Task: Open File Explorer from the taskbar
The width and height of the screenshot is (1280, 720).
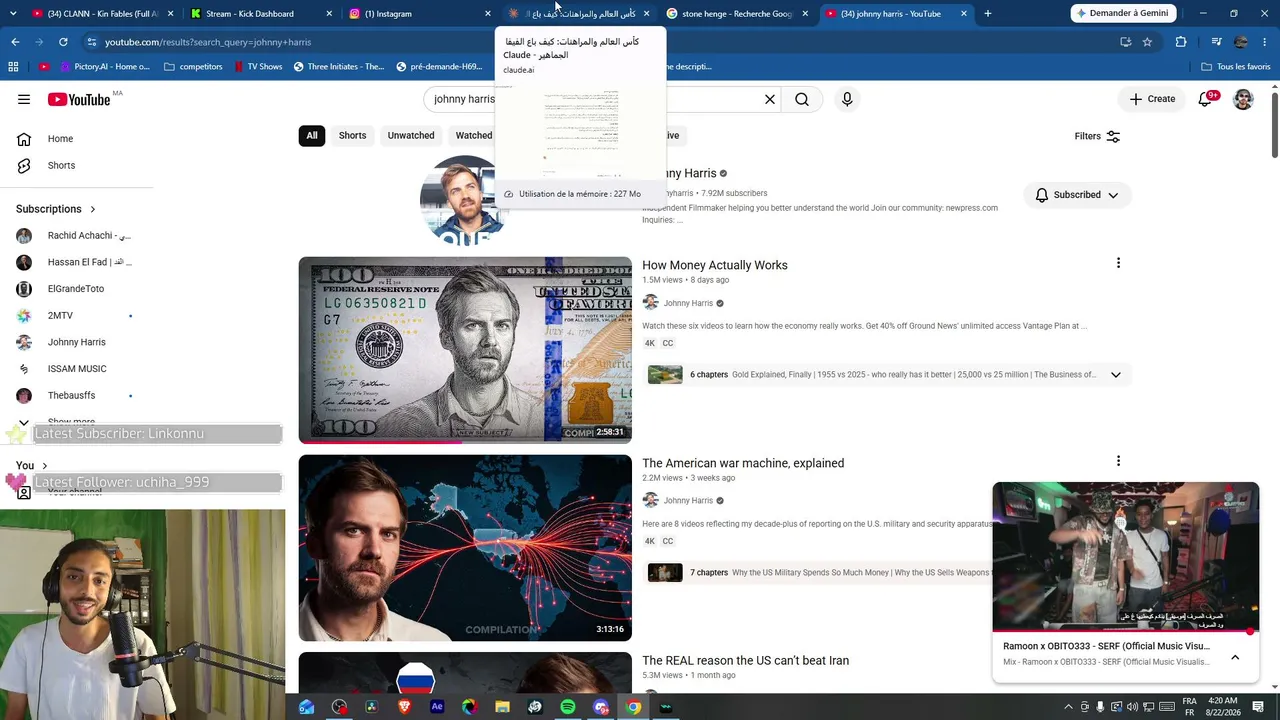Action: pyautogui.click(x=502, y=707)
